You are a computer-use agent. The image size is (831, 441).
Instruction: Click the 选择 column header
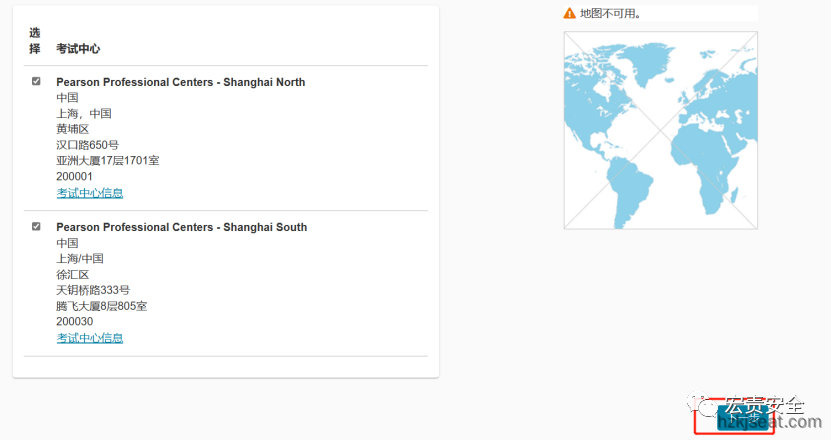[35, 40]
